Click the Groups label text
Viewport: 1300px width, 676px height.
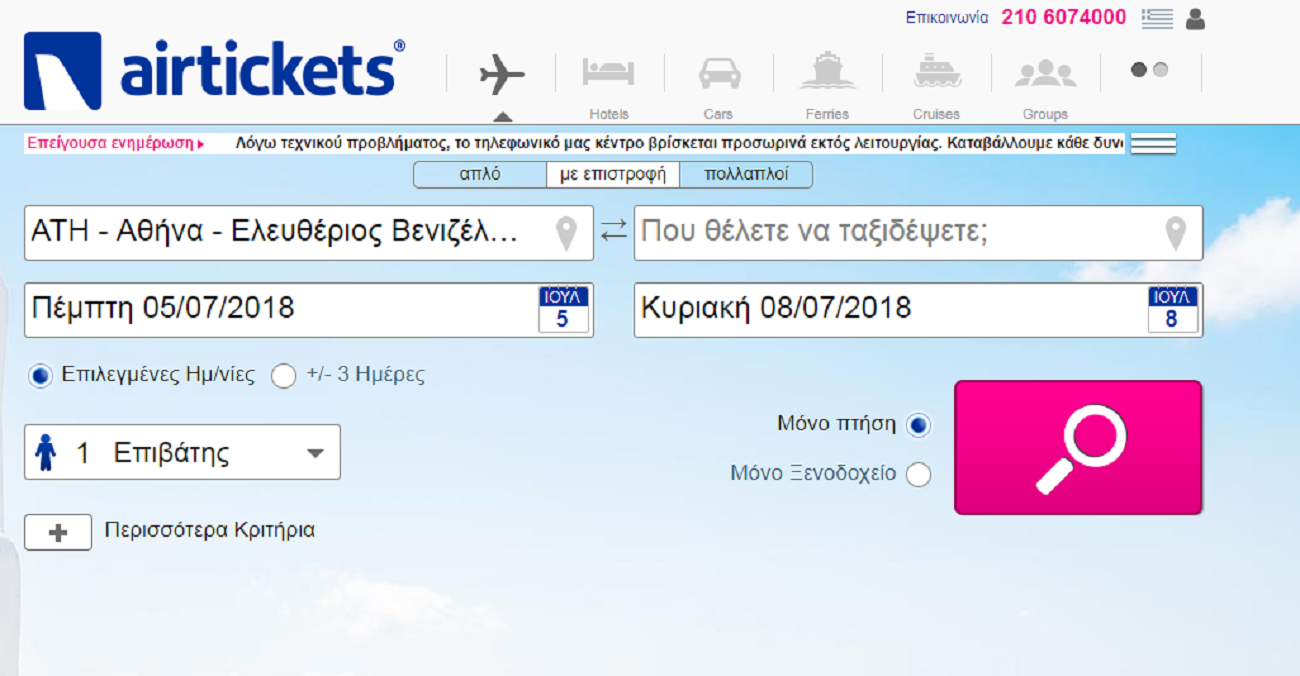1045,114
